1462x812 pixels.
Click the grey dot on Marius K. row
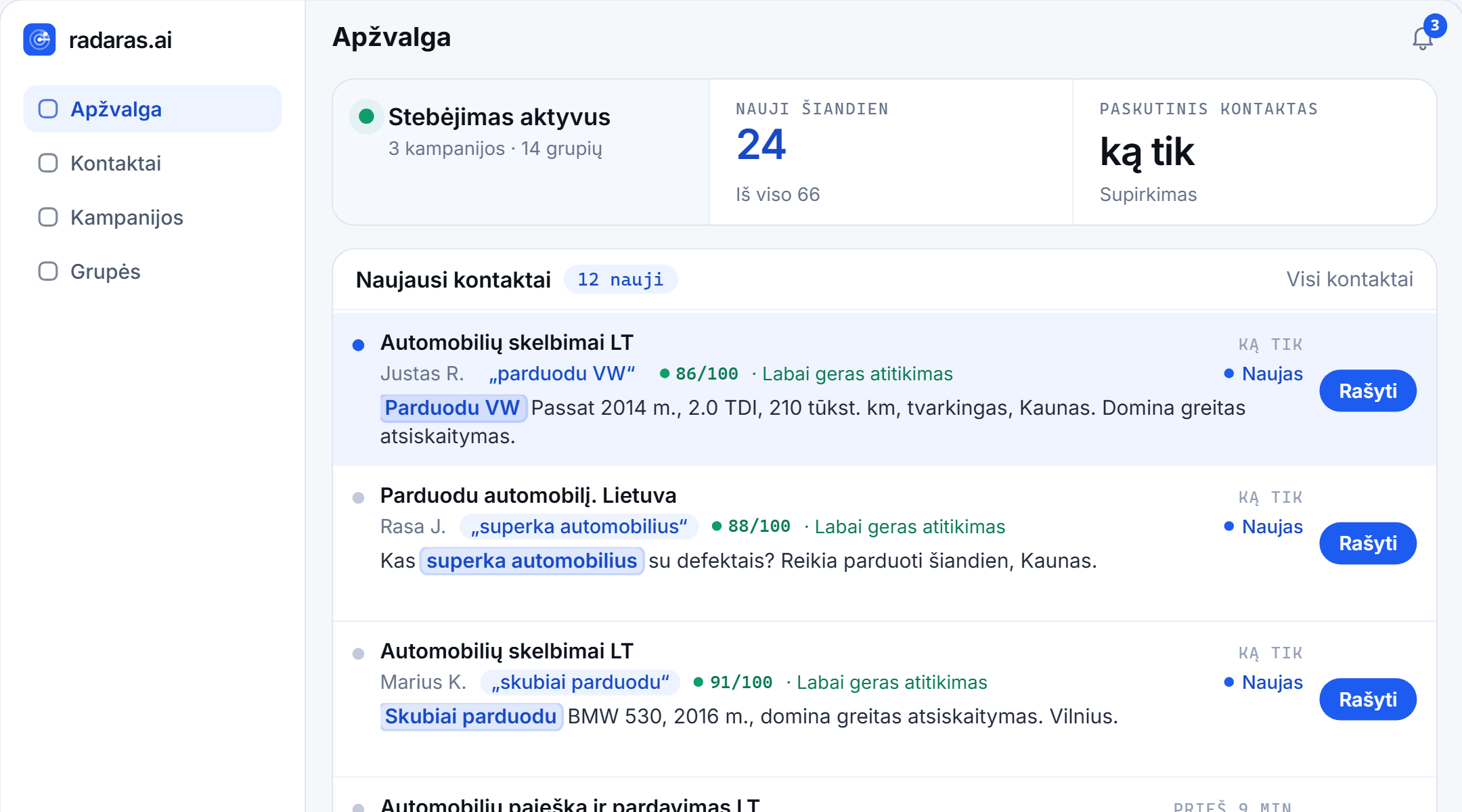point(359,654)
